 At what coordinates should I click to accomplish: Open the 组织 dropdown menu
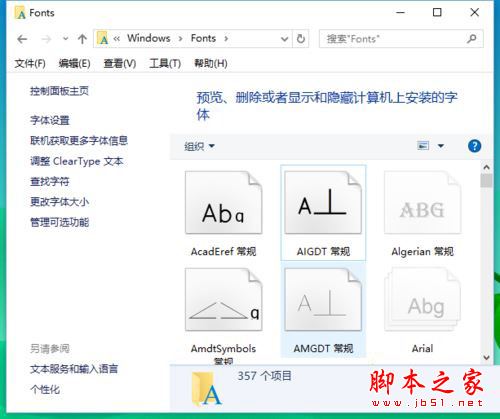(x=199, y=146)
